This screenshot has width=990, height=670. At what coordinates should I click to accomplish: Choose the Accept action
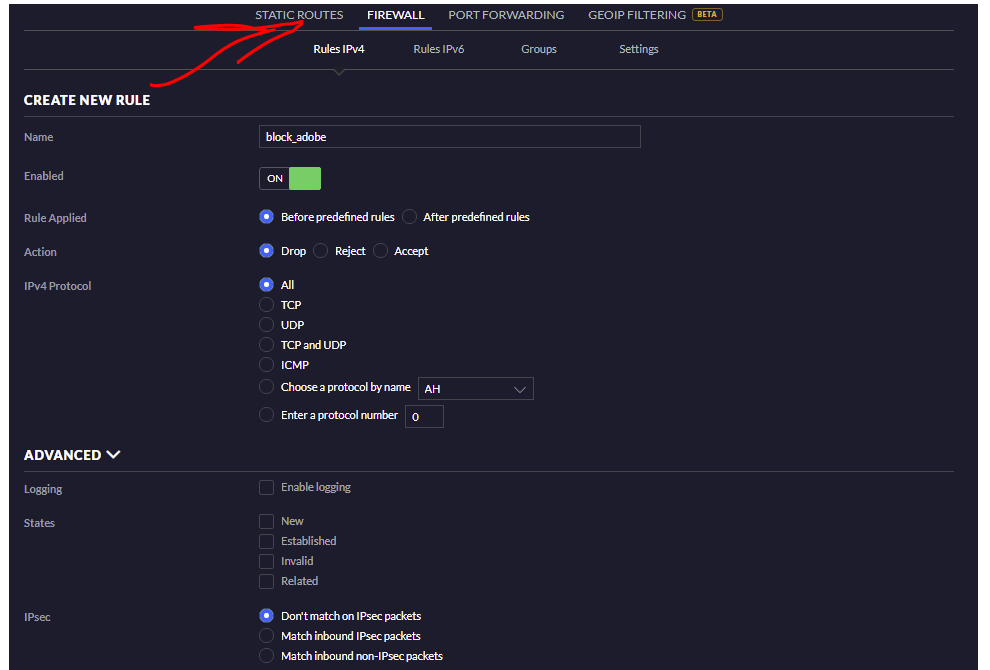pos(381,251)
